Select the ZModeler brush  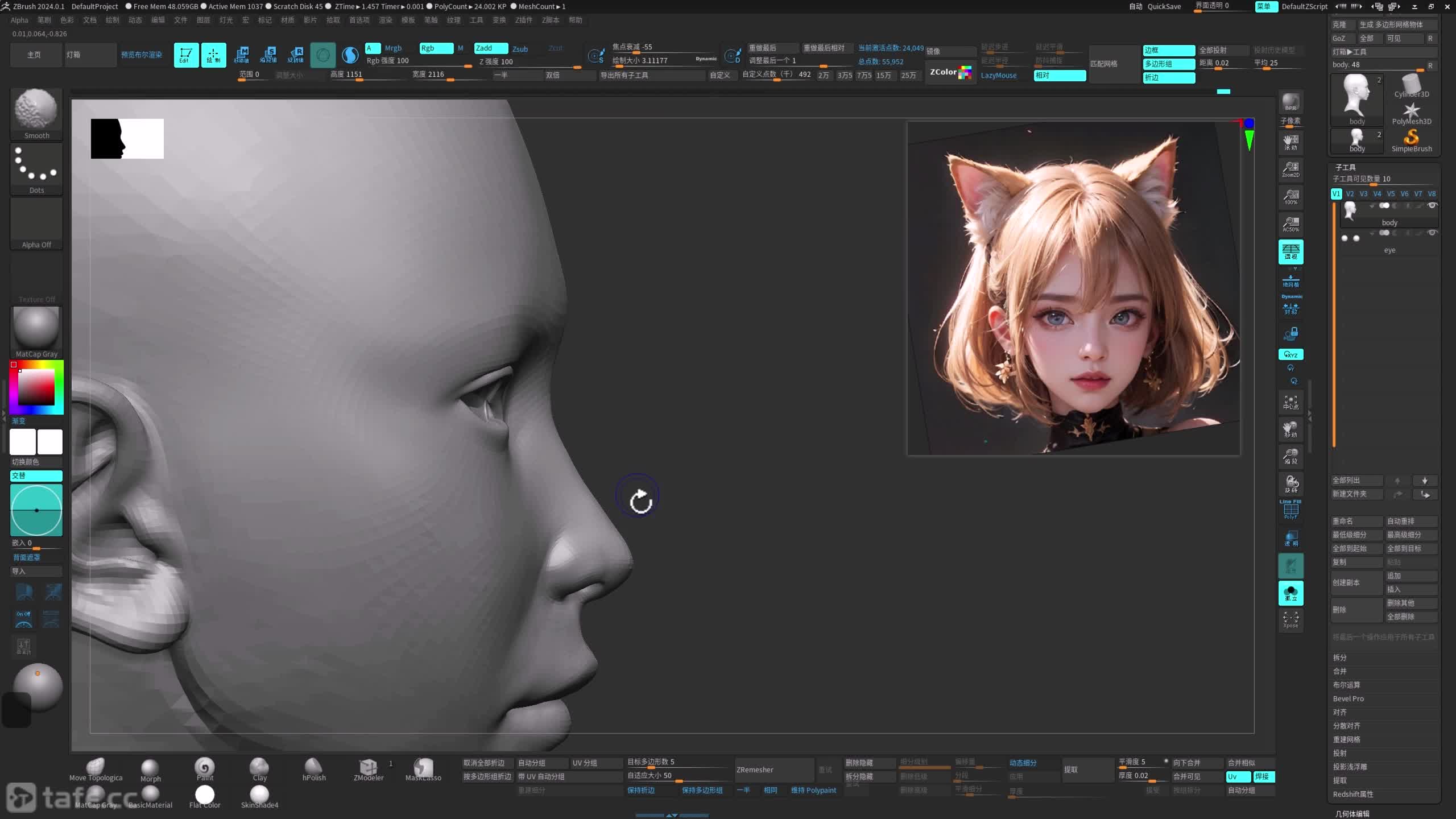369,770
